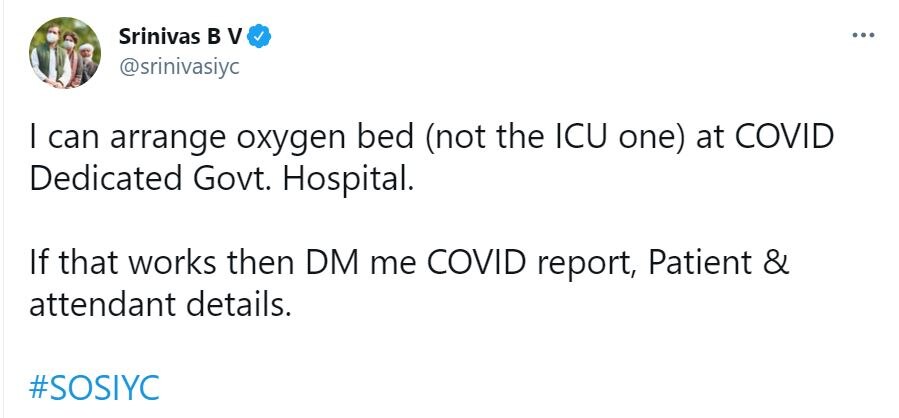The width and height of the screenshot is (899, 418).
Task: Click the word "report" in the tweet
Action: [581, 266]
